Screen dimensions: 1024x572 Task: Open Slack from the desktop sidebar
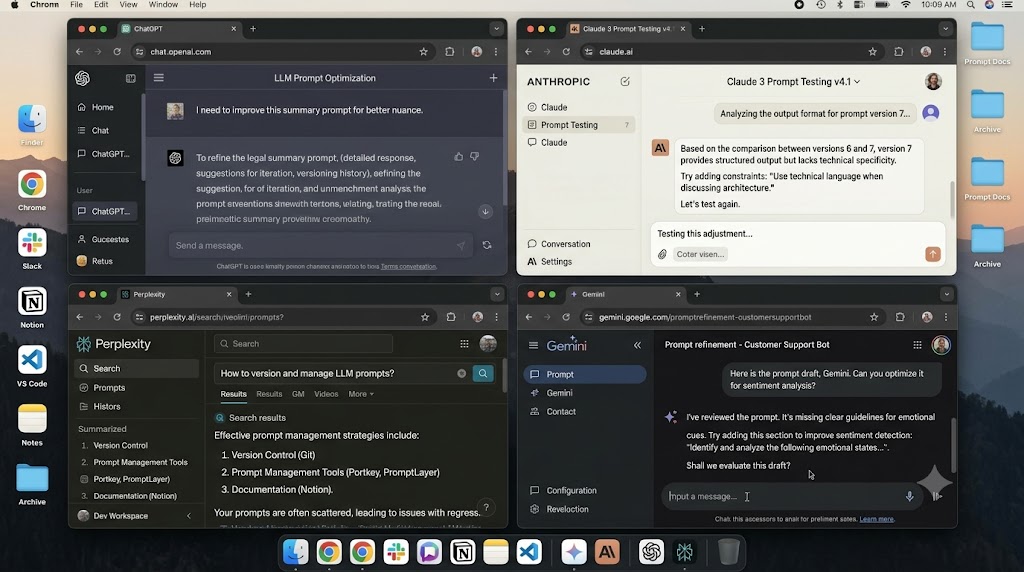32,244
